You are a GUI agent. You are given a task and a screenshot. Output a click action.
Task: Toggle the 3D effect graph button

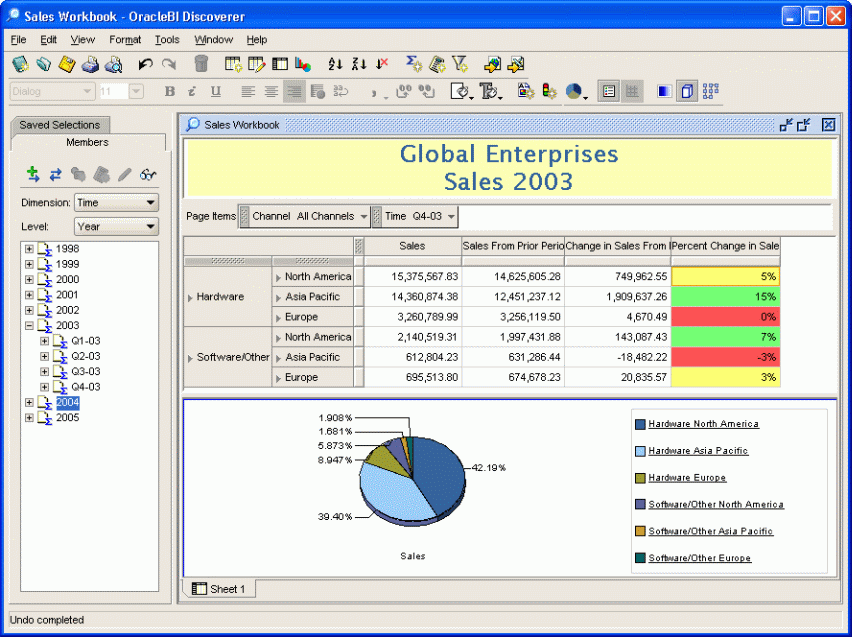(687, 91)
